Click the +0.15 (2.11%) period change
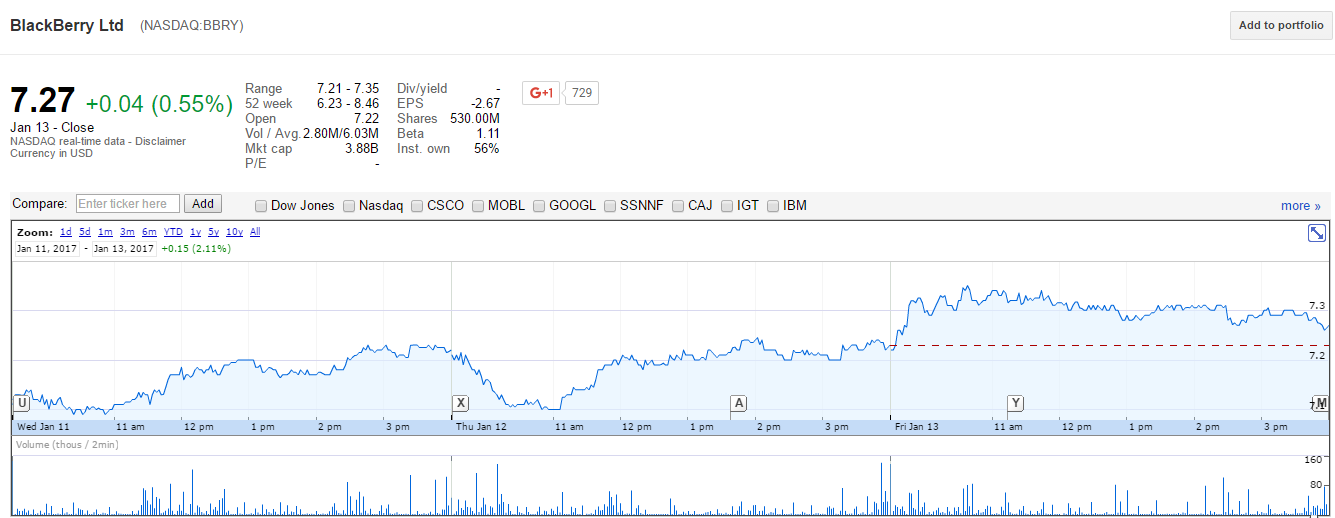1335x518 pixels. coord(196,248)
